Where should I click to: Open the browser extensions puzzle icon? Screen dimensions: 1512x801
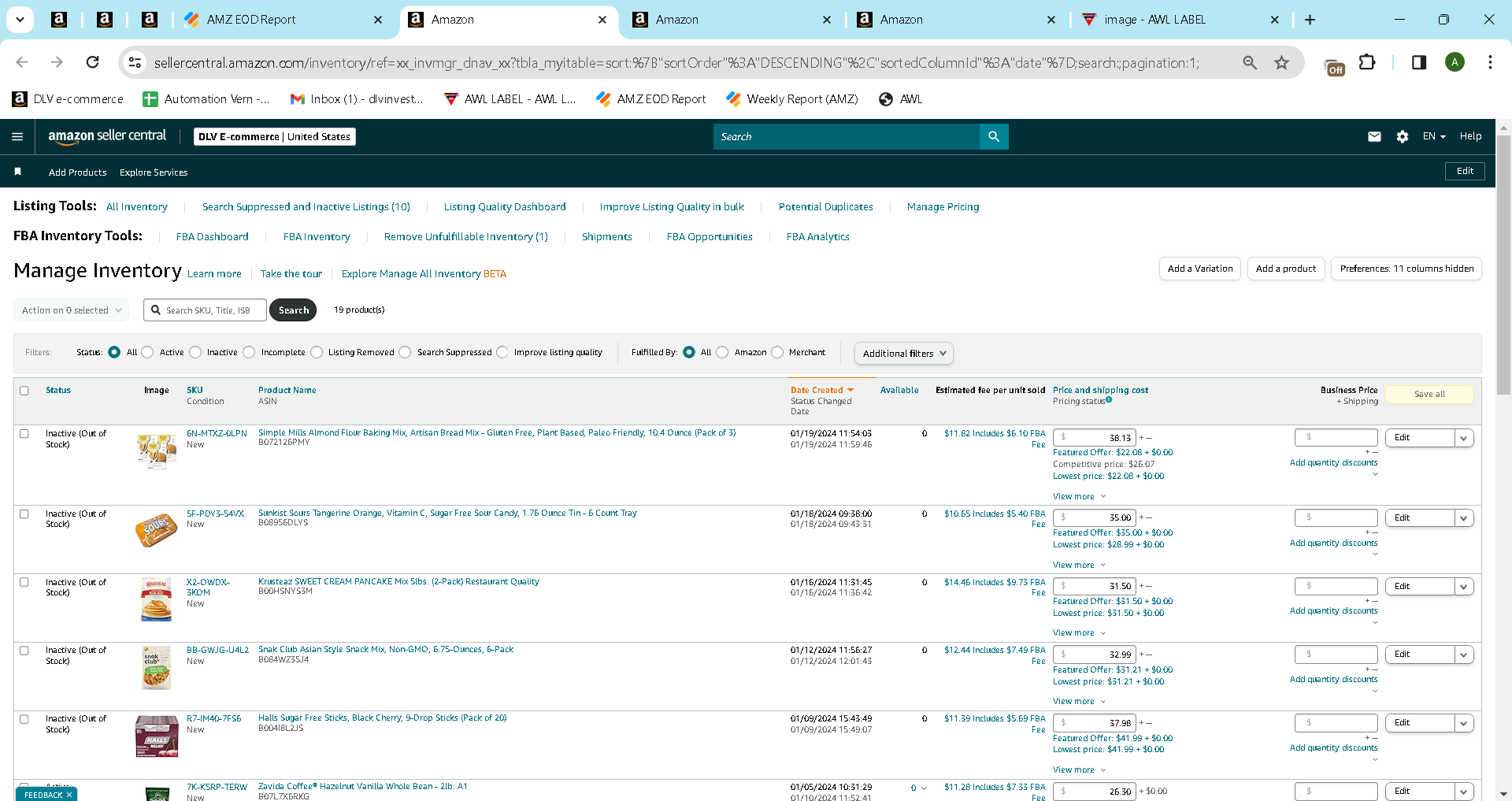click(1367, 62)
